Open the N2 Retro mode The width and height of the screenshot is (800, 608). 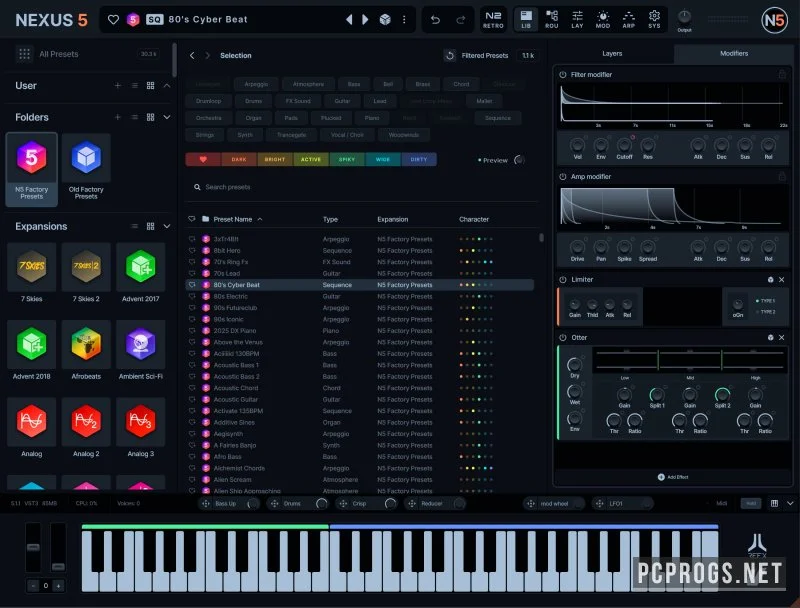click(x=493, y=19)
